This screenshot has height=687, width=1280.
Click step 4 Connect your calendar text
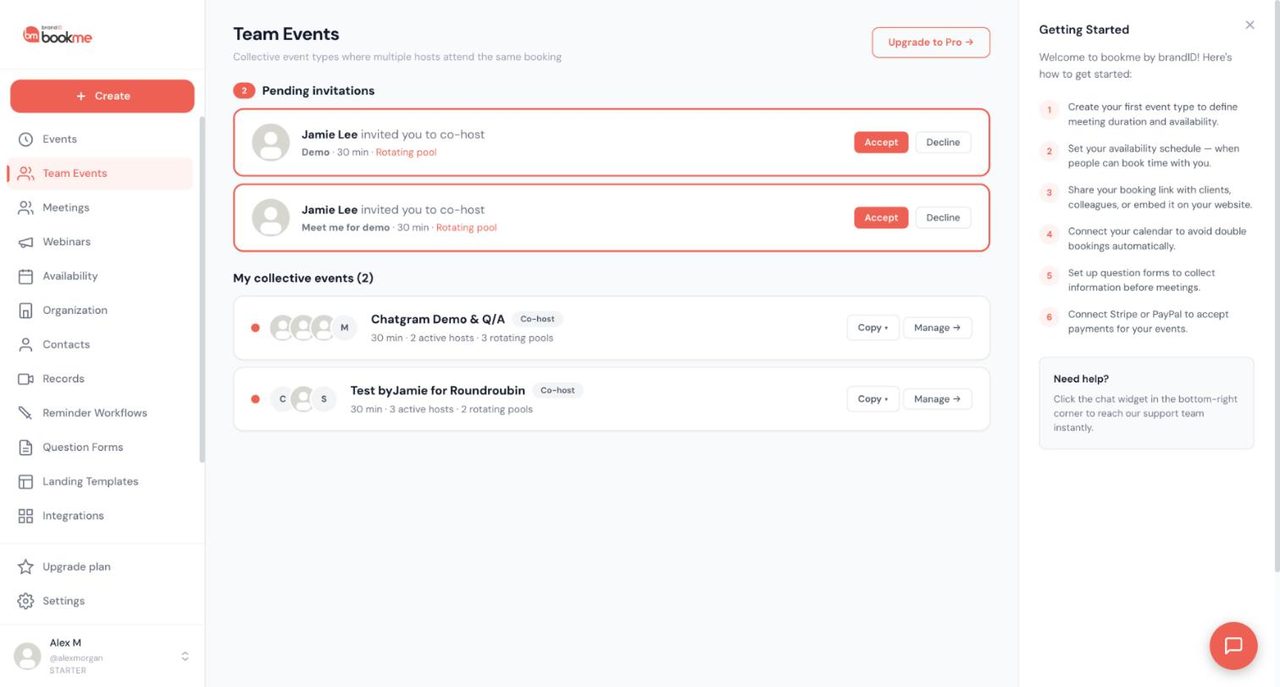tap(1157, 239)
